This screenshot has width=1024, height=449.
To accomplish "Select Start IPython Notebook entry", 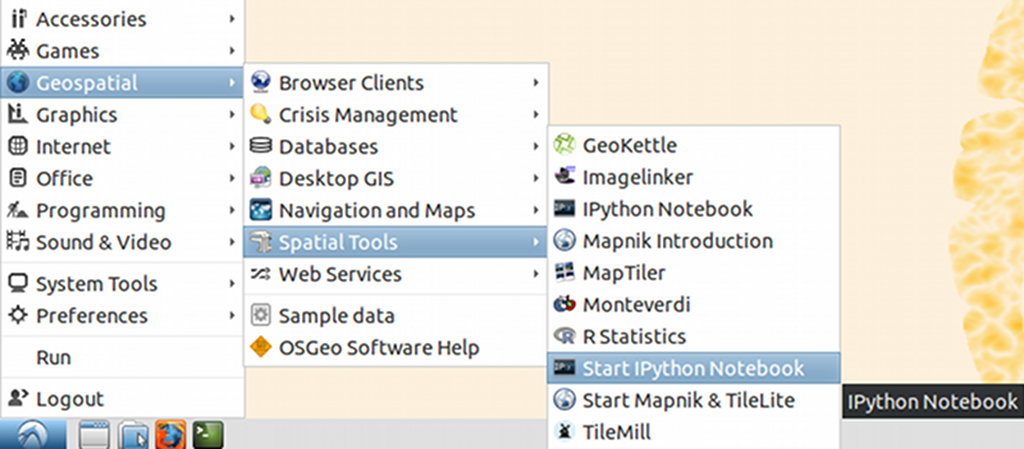I will coord(692,369).
